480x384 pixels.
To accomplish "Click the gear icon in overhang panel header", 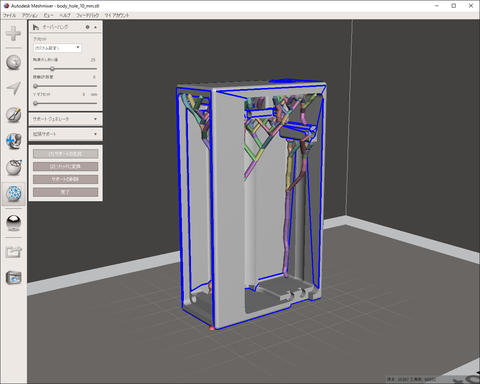I will [88, 27].
